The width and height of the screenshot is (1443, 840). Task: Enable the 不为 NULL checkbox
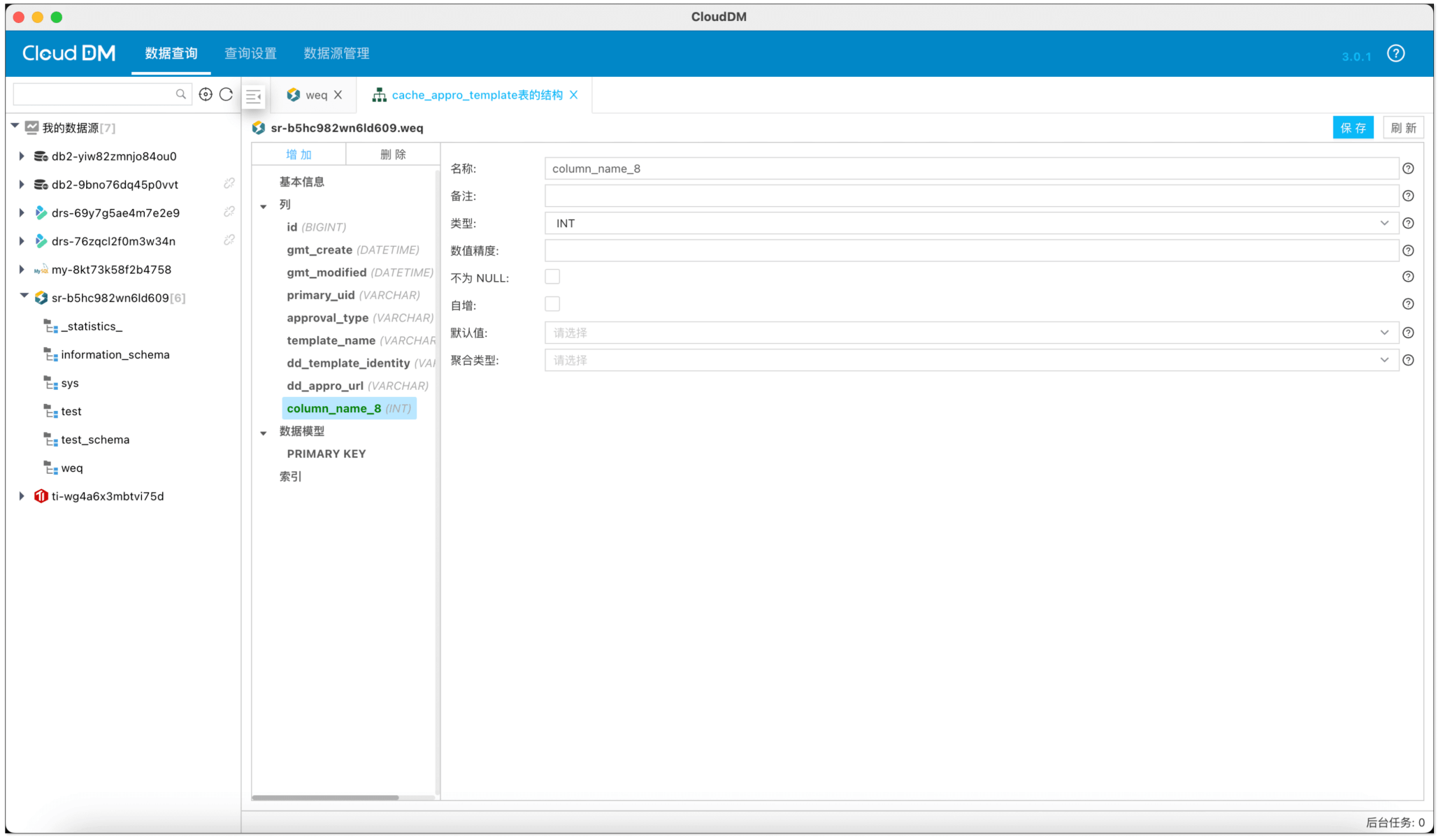552,277
